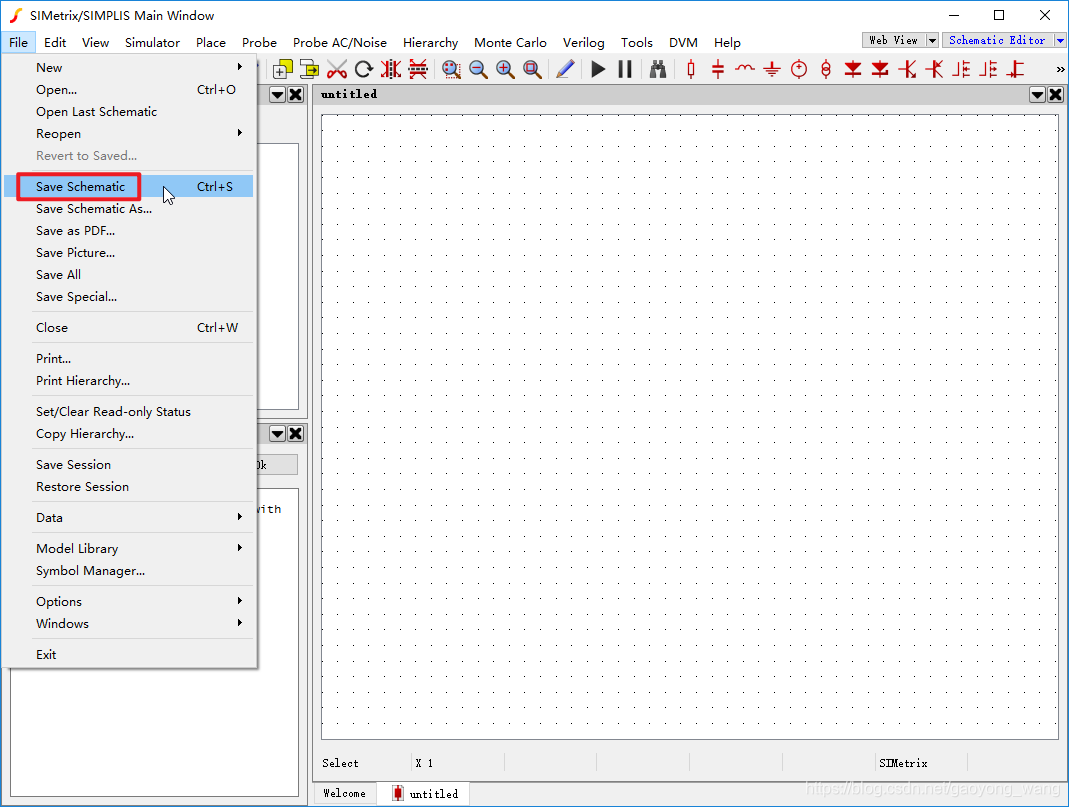Choose Open Last Schematic
The image size is (1069, 807).
click(129, 112)
